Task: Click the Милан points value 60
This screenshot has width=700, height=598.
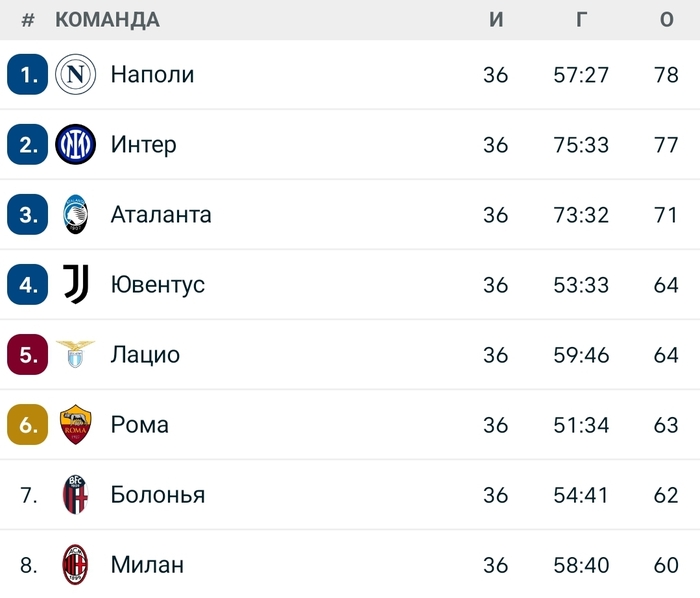Action: point(666,565)
